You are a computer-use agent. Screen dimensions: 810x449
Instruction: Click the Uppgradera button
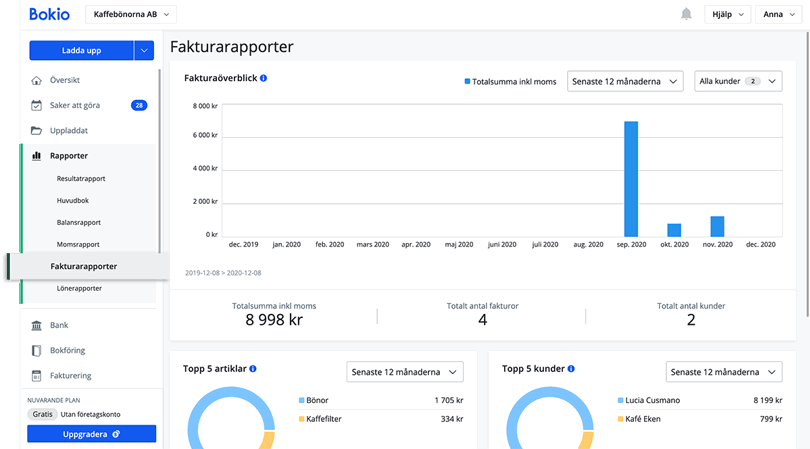pyautogui.click(x=91, y=434)
